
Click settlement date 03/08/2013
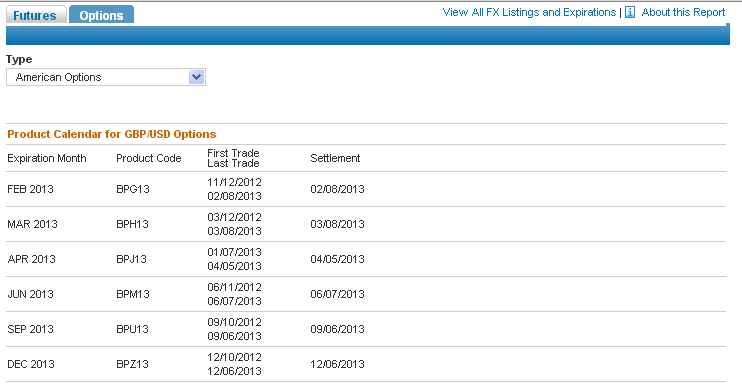coord(337,224)
